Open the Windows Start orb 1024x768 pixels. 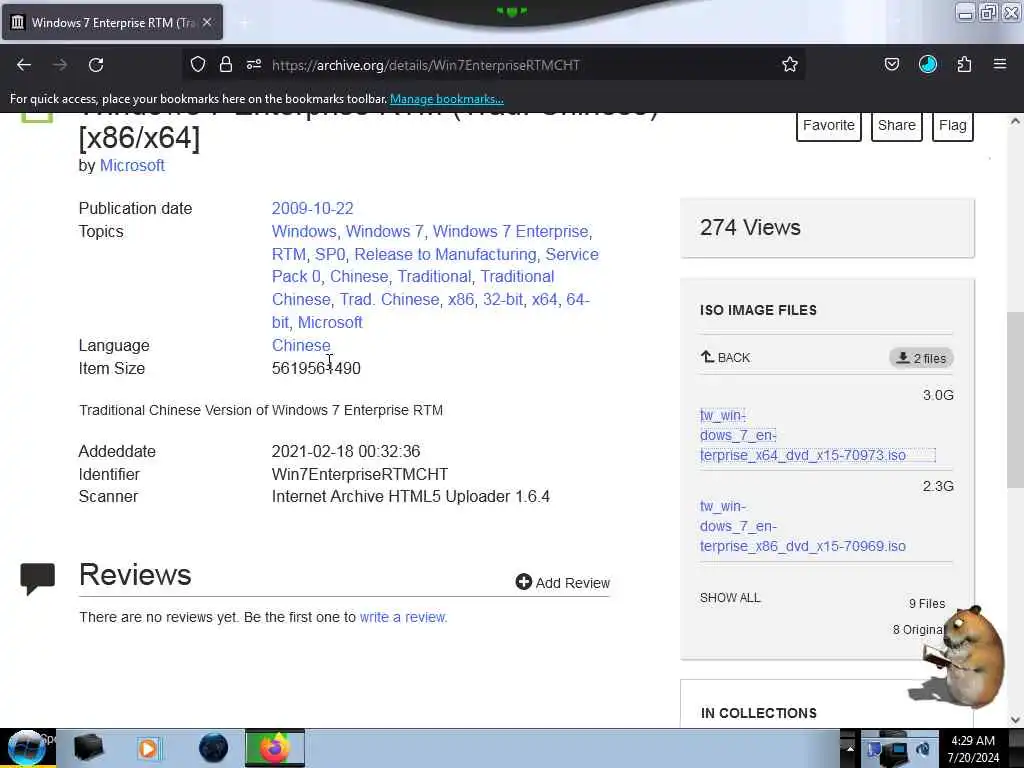[27, 748]
